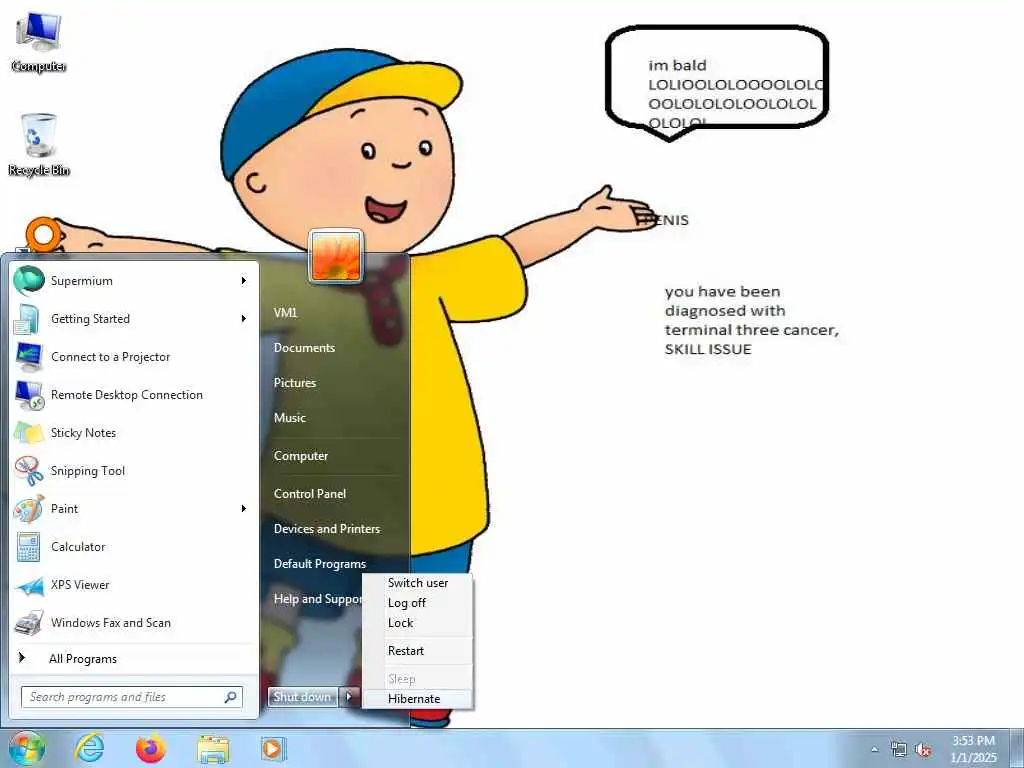Open Computer link in Start menu
This screenshot has height=768, width=1024.
pyautogui.click(x=300, y=456)
